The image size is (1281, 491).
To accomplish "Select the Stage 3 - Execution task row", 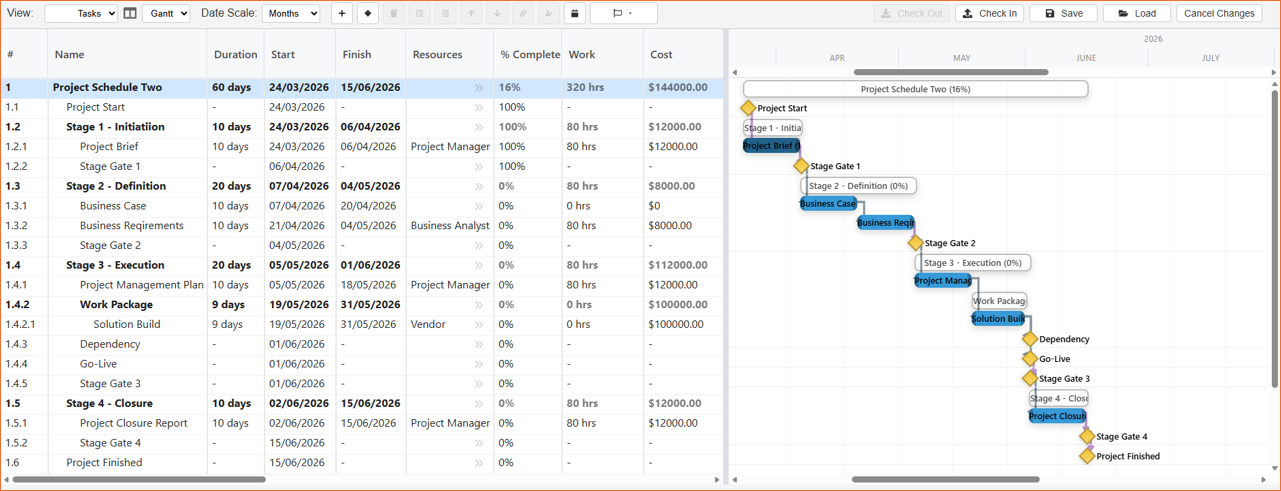I will click(115, 266).
